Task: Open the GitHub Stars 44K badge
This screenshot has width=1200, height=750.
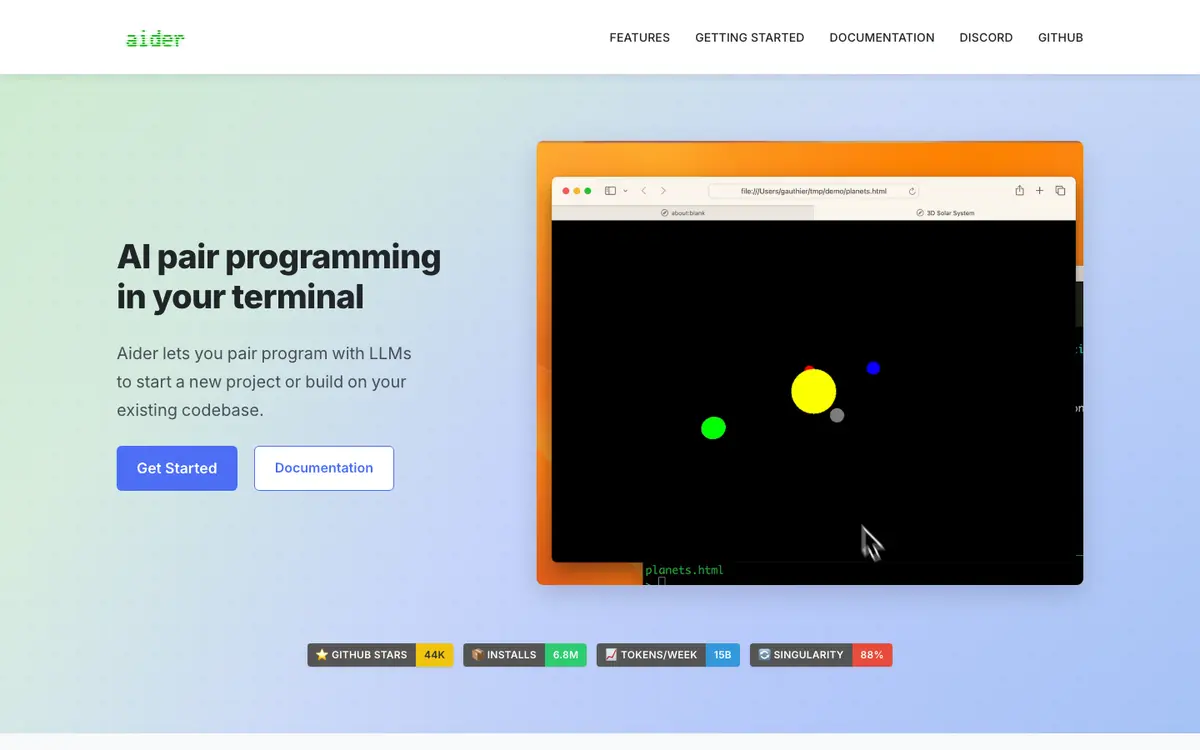Action: tap(380, 655)
